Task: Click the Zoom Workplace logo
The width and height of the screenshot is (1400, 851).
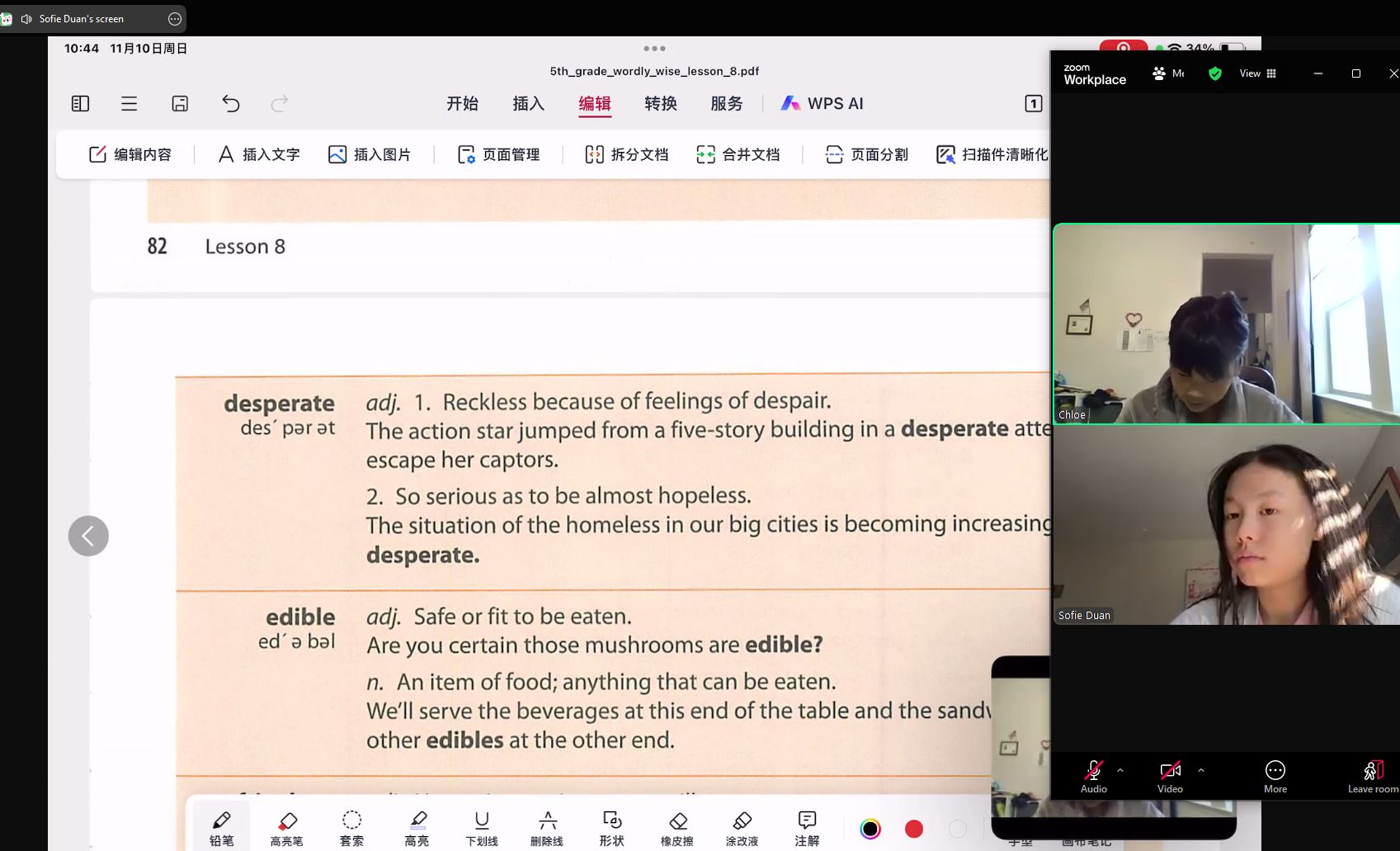Action: click(1095, 74)
